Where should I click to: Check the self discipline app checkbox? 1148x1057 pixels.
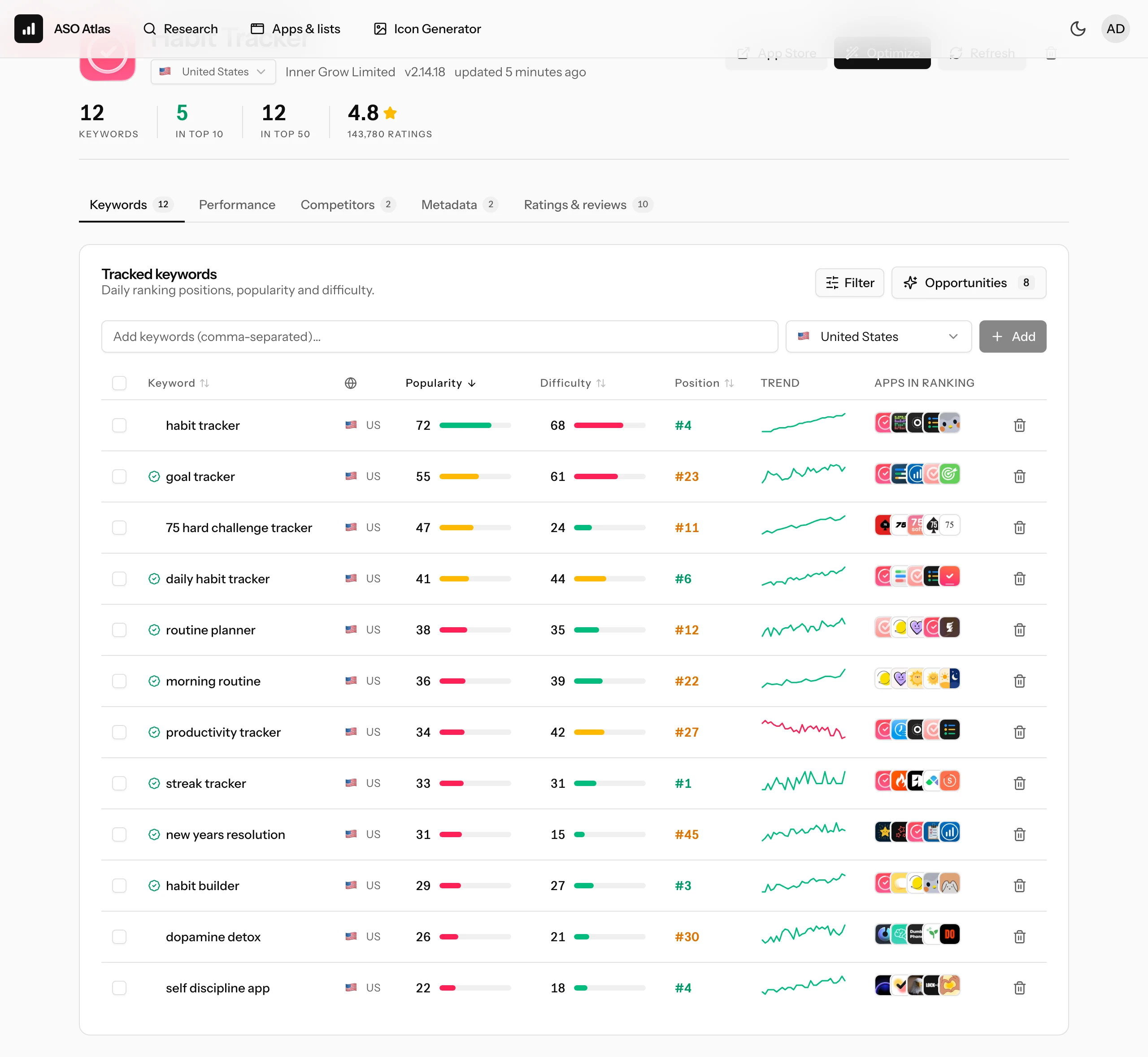(119, 988)
